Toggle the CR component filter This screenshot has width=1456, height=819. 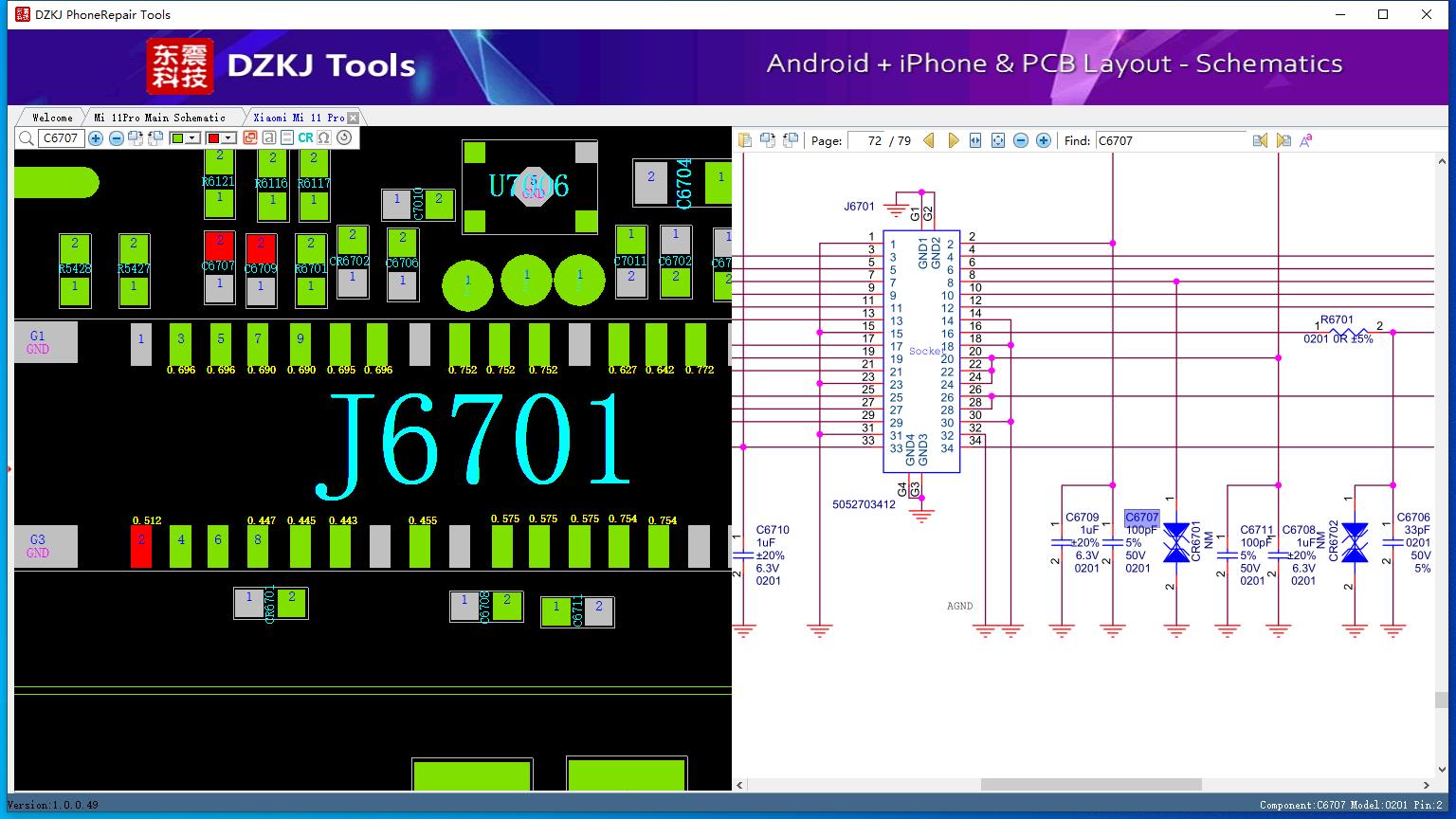pyautogui.click(x=305, y=138)
